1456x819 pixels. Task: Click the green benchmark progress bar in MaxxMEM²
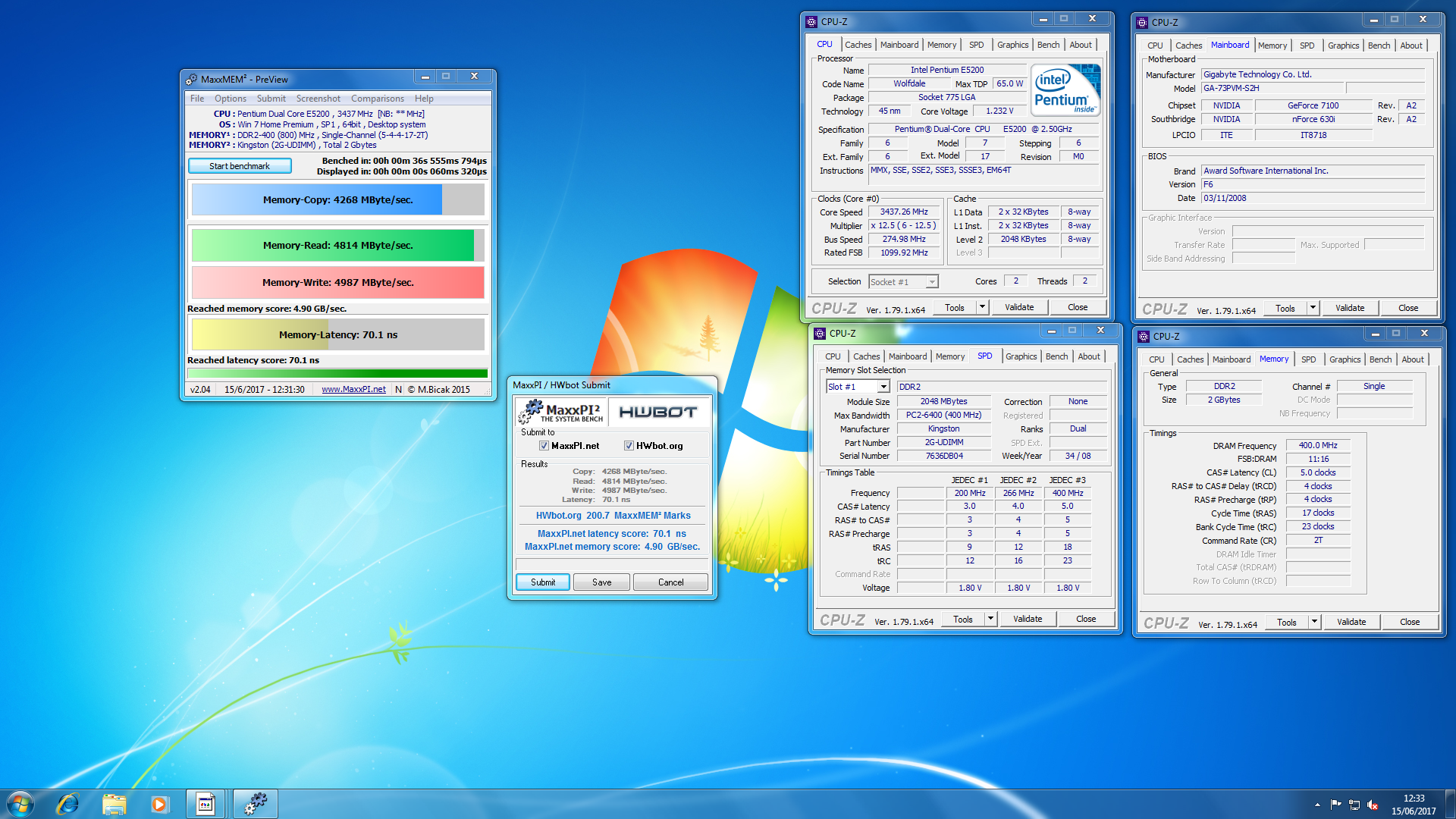click(x=338, y=373)
